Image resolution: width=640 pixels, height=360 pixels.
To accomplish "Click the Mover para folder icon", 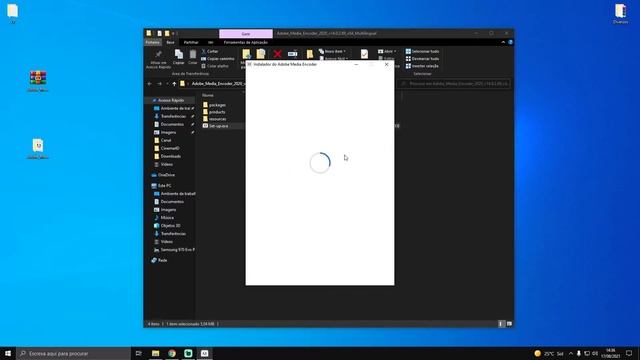I will (x=247, y=54).
